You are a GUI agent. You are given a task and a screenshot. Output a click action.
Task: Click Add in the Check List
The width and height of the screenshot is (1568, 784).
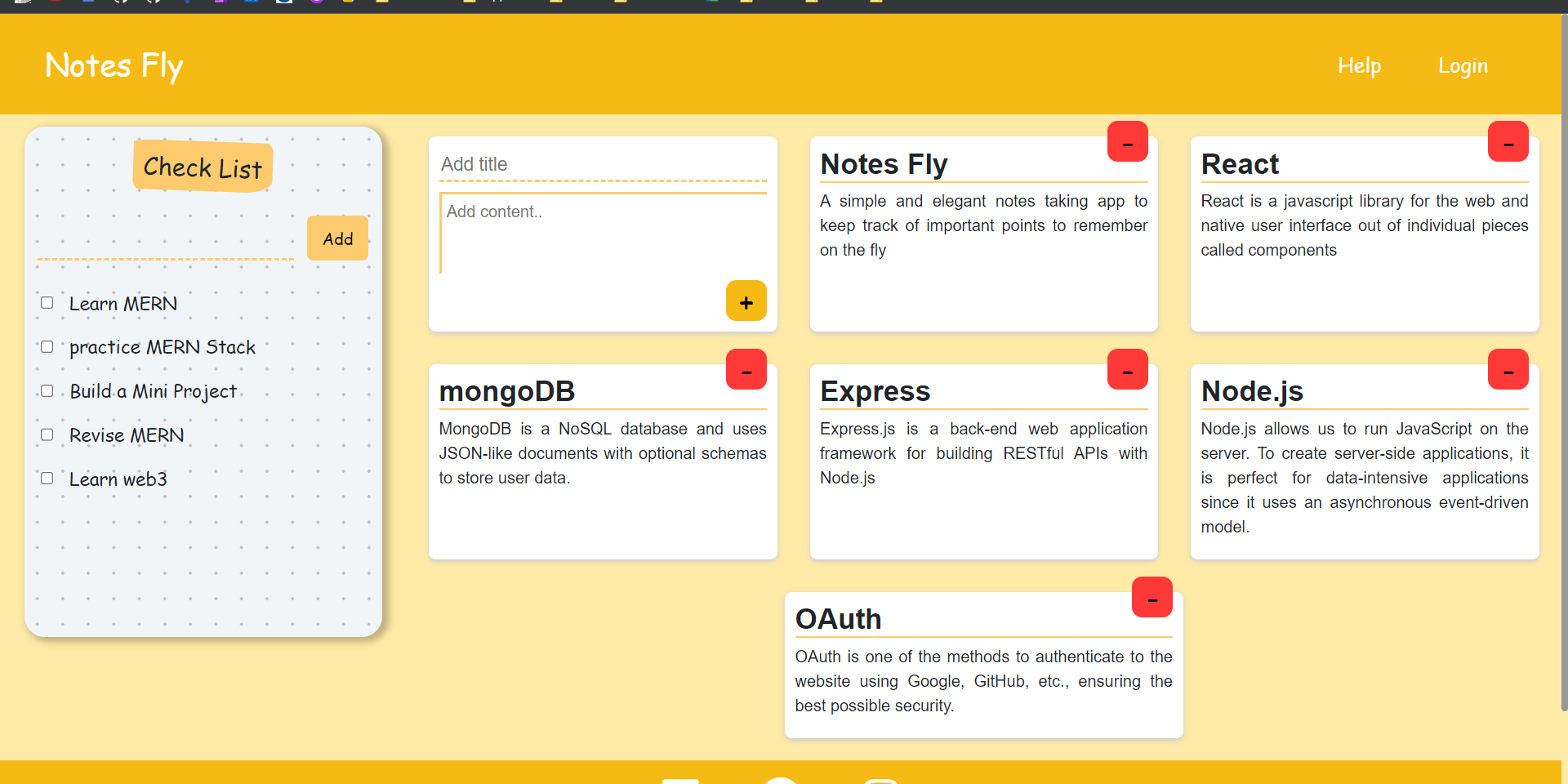pyautogui.click(x=337, y=238)
